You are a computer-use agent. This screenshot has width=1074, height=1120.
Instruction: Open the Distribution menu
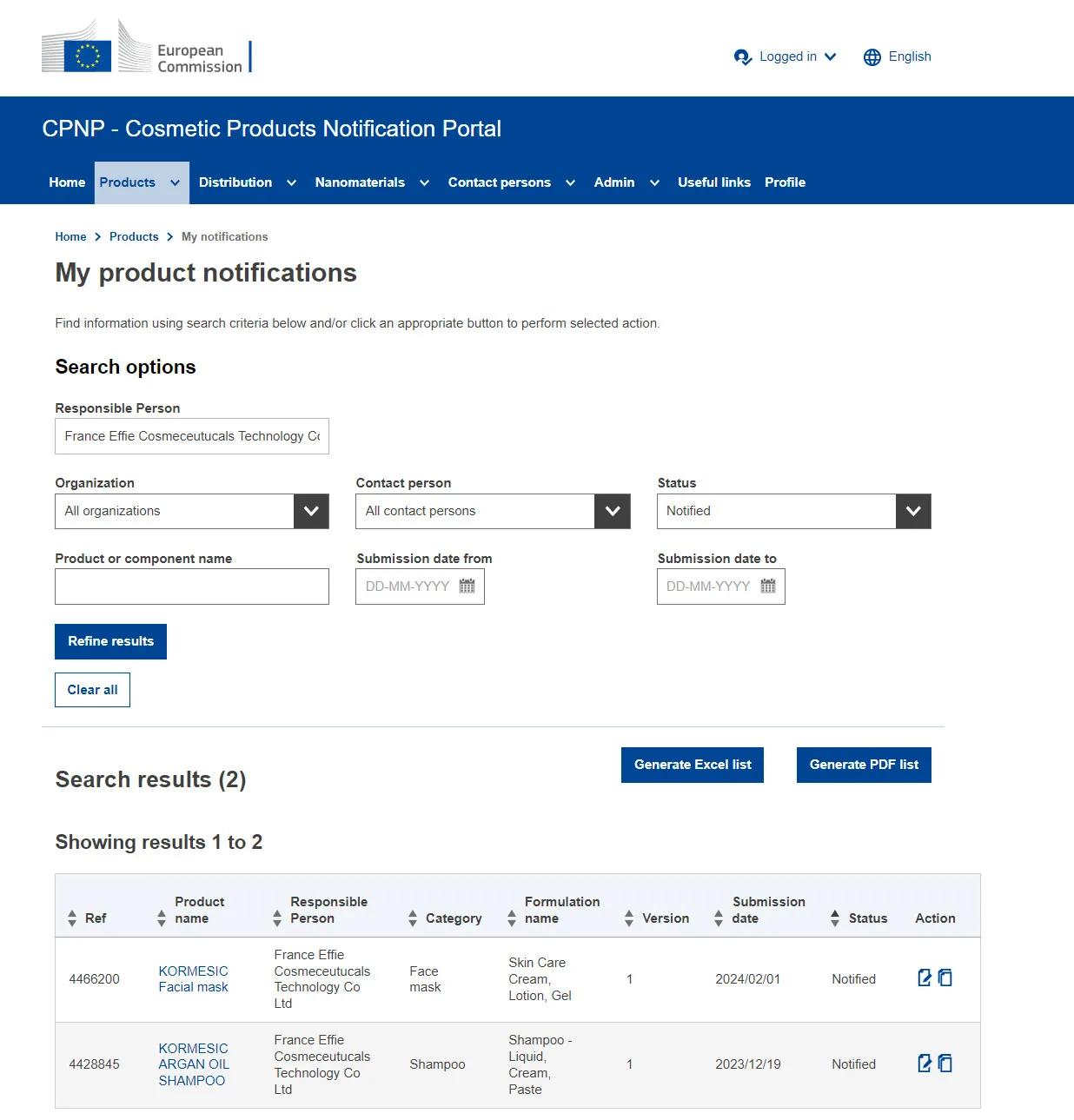[235, 182]
